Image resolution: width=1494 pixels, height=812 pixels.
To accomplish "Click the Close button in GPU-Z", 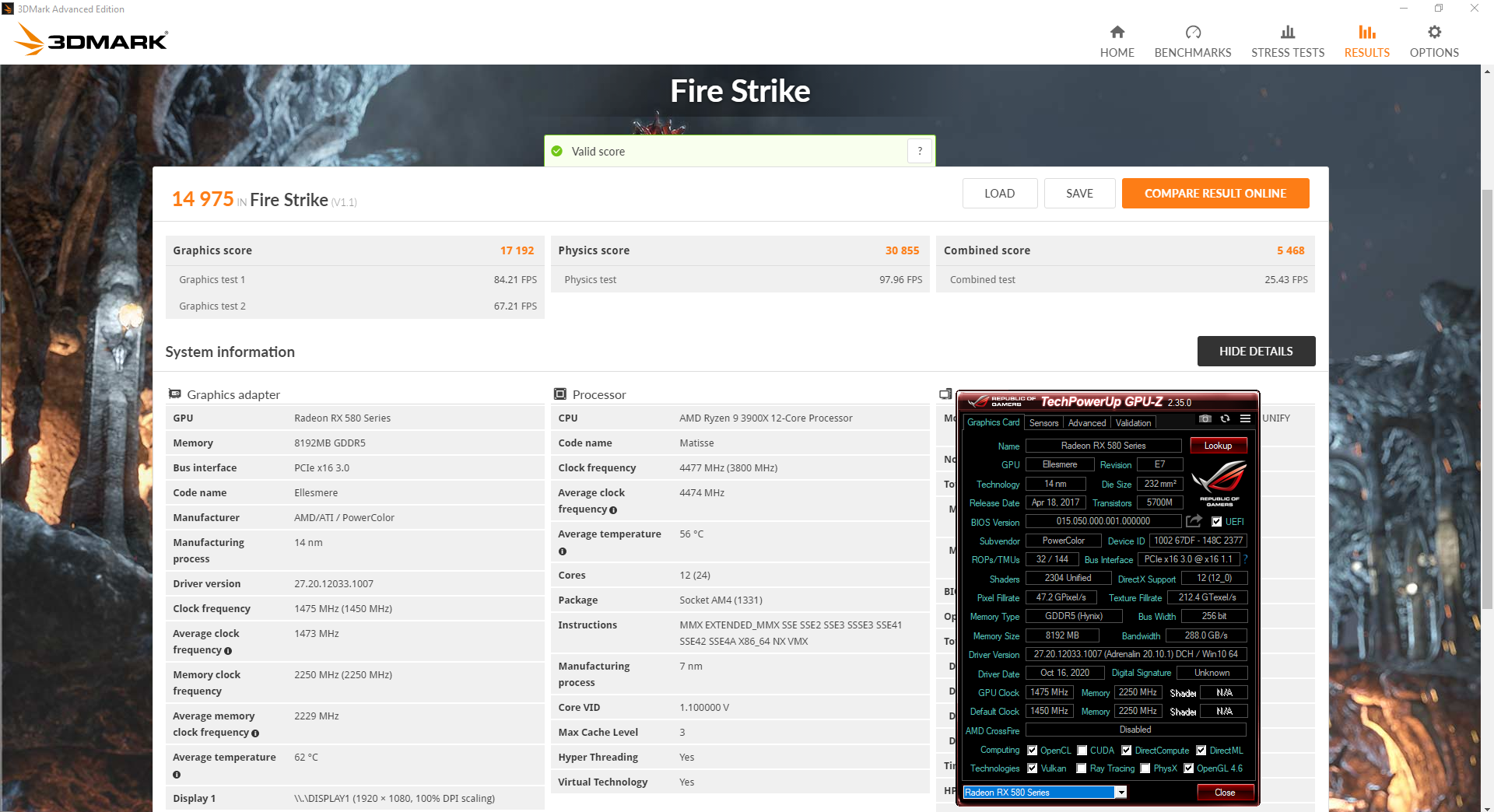I will pos(1225,793).
